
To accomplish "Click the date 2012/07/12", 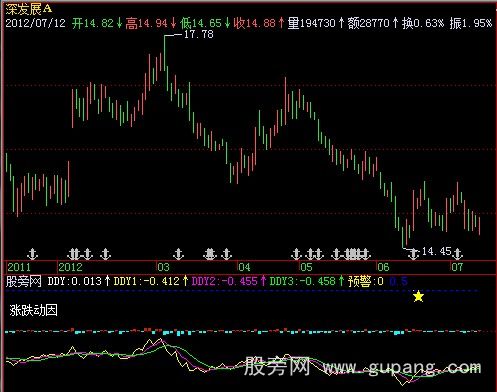I will pyautogui.click(x=35, y=23).
